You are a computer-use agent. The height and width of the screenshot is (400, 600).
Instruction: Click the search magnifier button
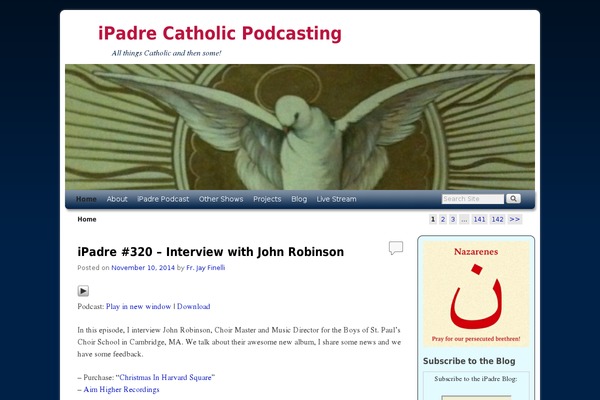pos(513,199)
